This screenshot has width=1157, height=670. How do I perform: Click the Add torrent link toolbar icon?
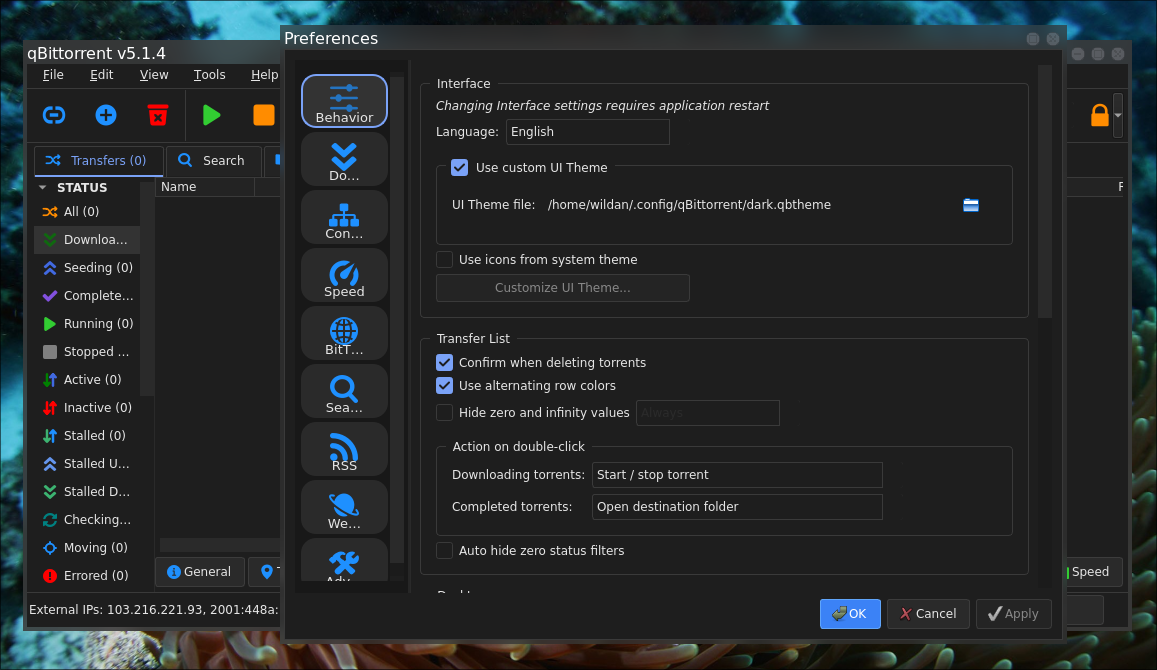click(x=54, y=115)
